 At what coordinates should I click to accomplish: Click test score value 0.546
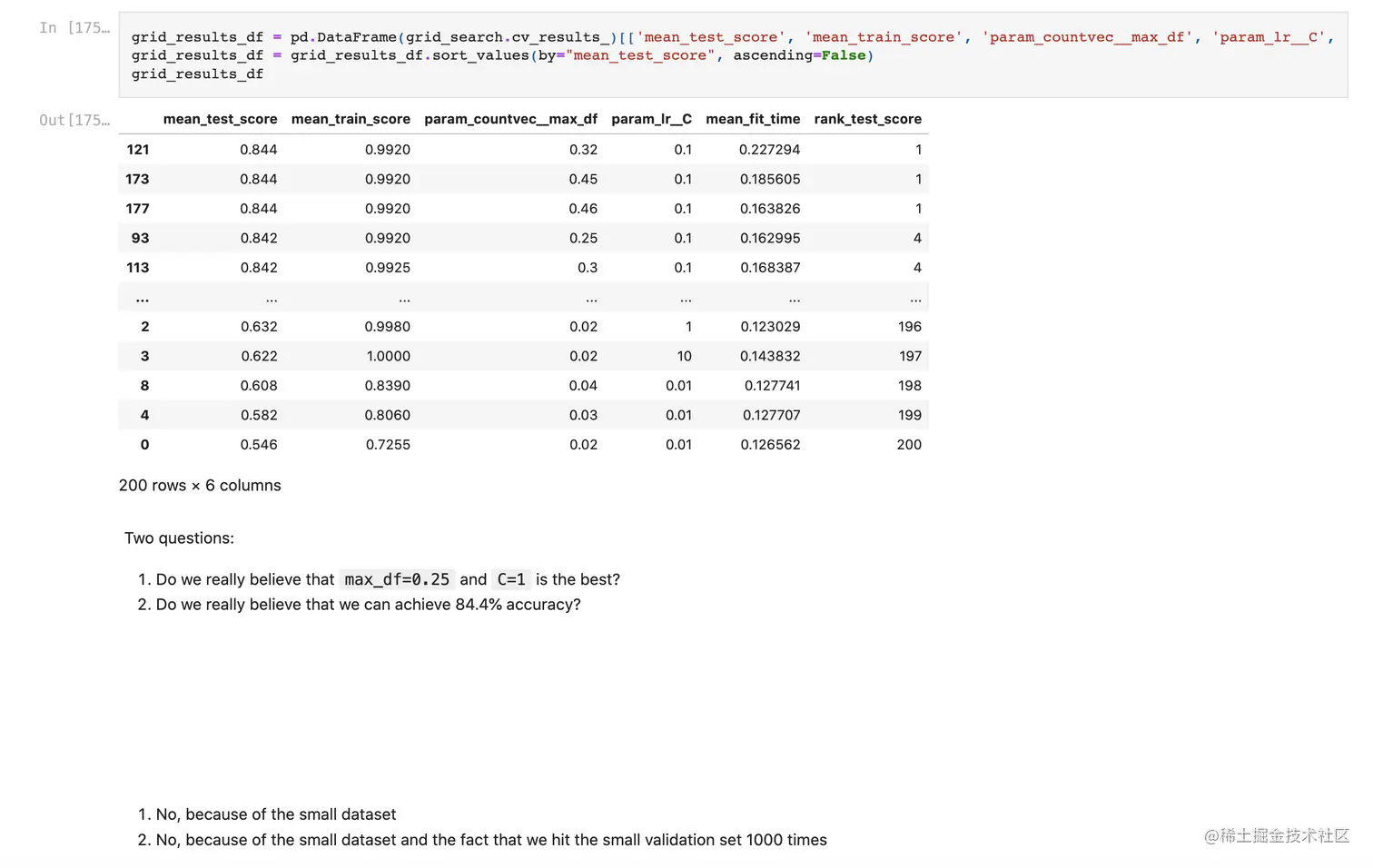coord(259,445)
